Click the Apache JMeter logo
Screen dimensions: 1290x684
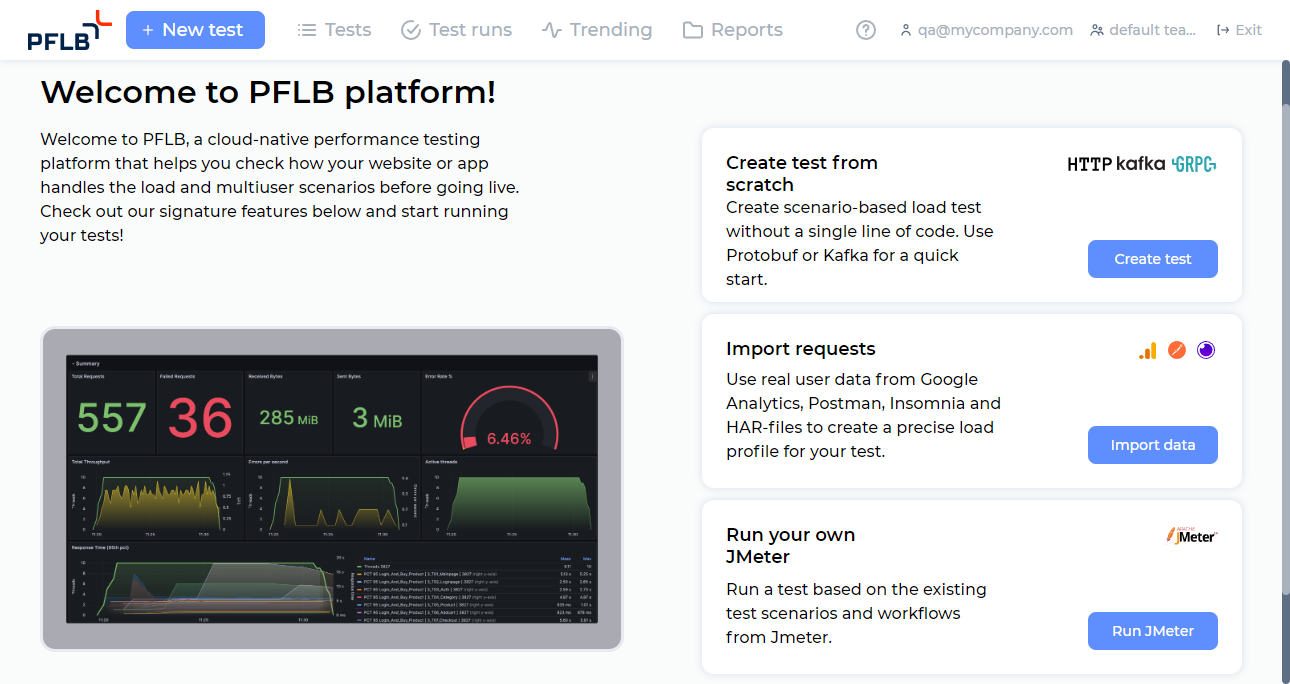1192,536
